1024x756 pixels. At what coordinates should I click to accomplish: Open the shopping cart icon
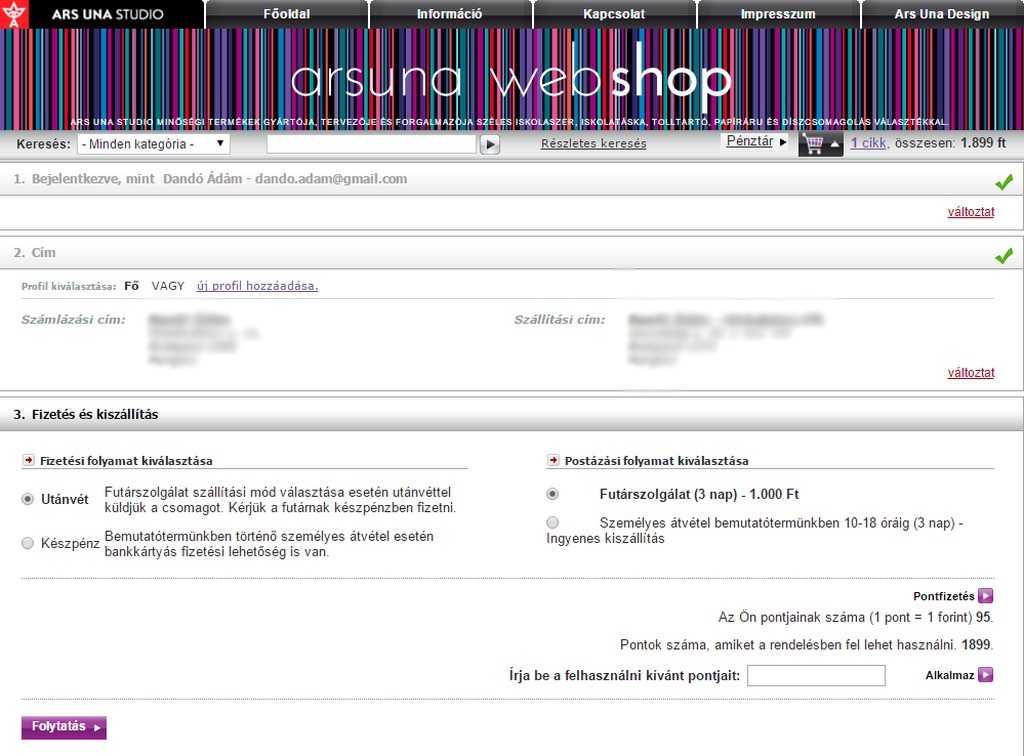pos(812,144)
